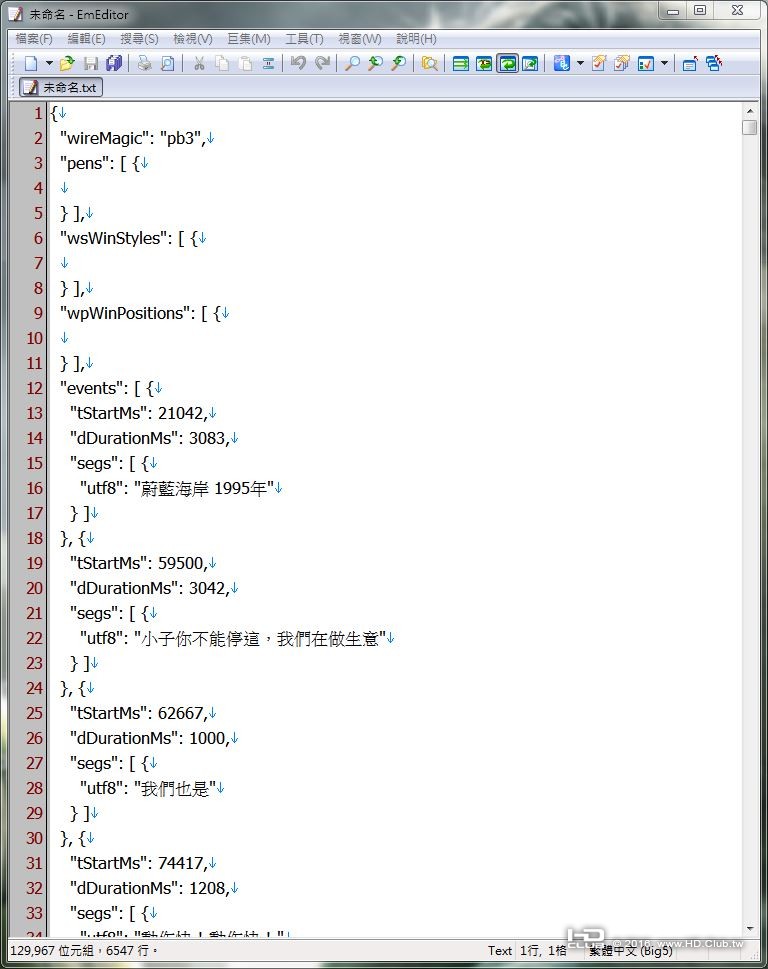768x969 pixels.
Task: Click line number 12 in the margin
Action: 35,388
